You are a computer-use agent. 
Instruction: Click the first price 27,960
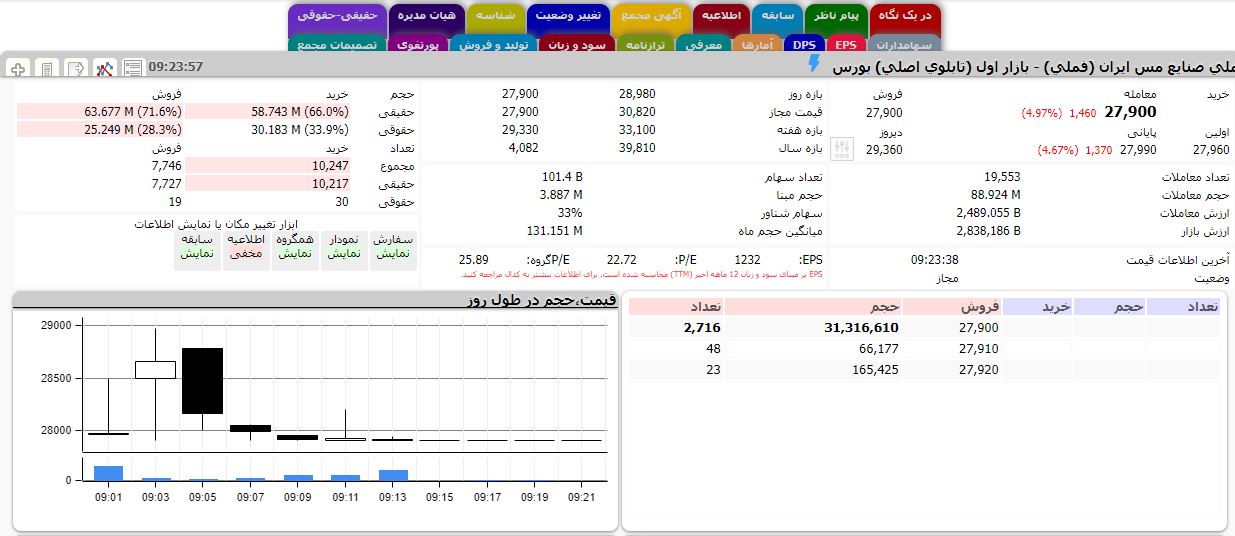pos(1211,150)
